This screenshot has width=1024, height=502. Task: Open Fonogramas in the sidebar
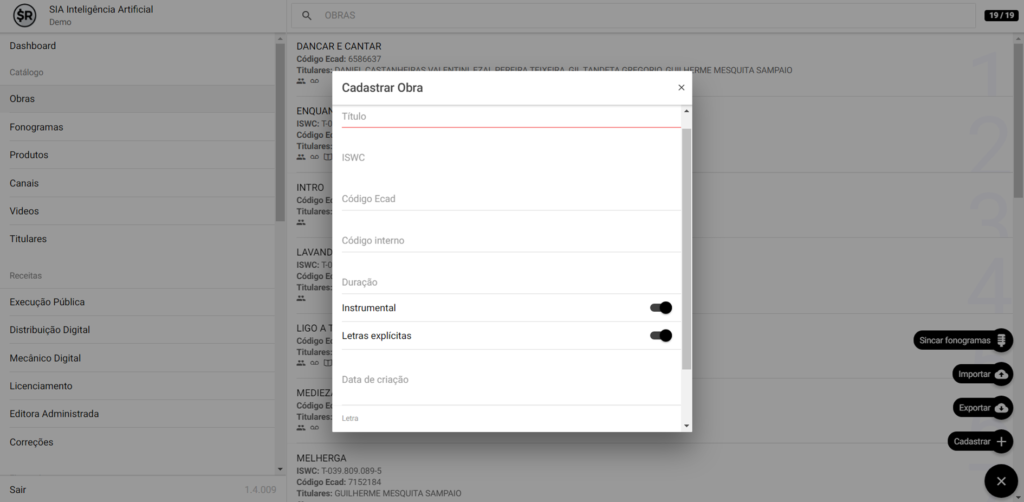(37, 127)
